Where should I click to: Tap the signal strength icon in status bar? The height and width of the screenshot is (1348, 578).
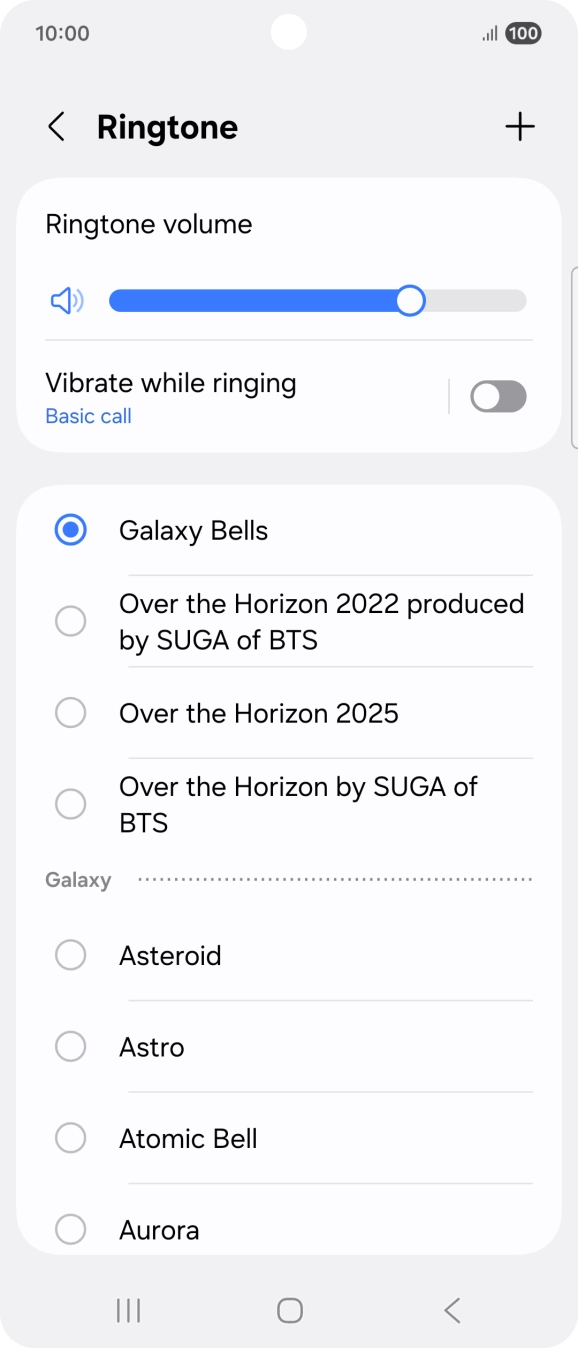488,33
